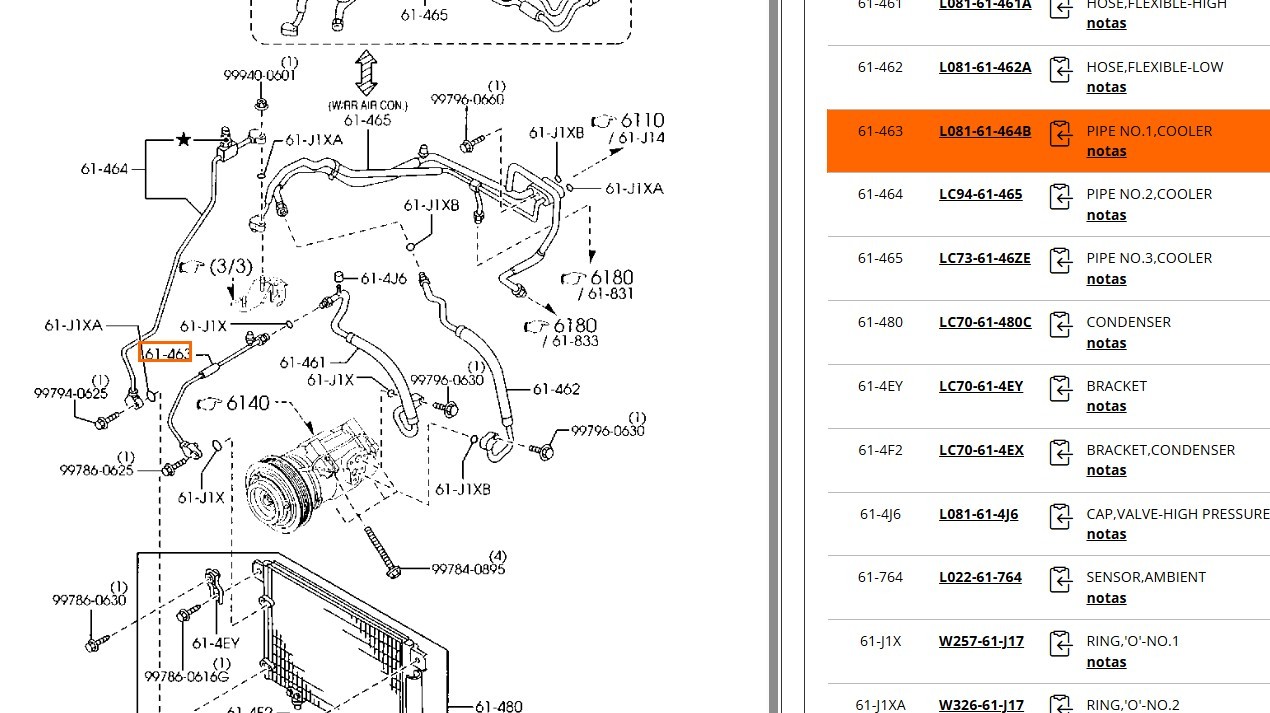Click the icon in the CAP,VALVE-HIGH PRESSURE row
The width and height of the screenshot is (1270, 713).
pyautogui.click(x=1060, y=517)
